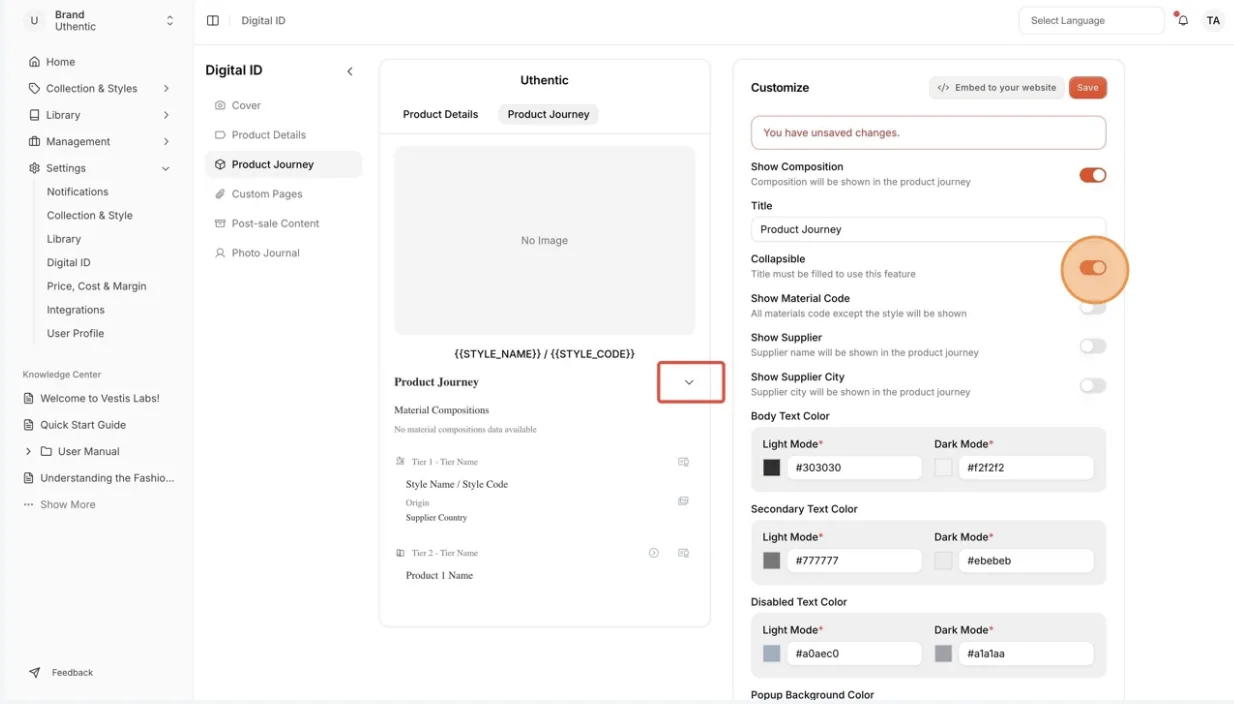Click the Collection & Styles tag icon
Image resolution: width=1234 pixels, height=704 pixels.
[35, 88]
